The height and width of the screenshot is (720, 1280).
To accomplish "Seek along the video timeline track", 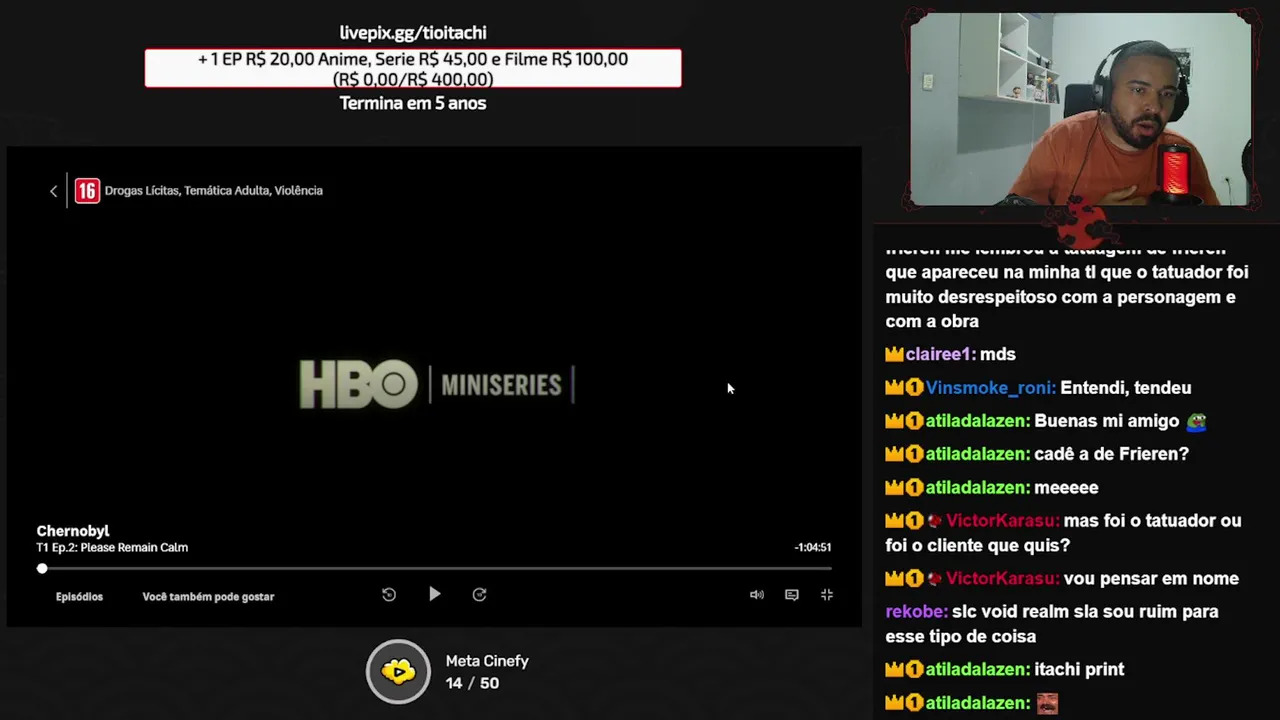I will [434, 568].
